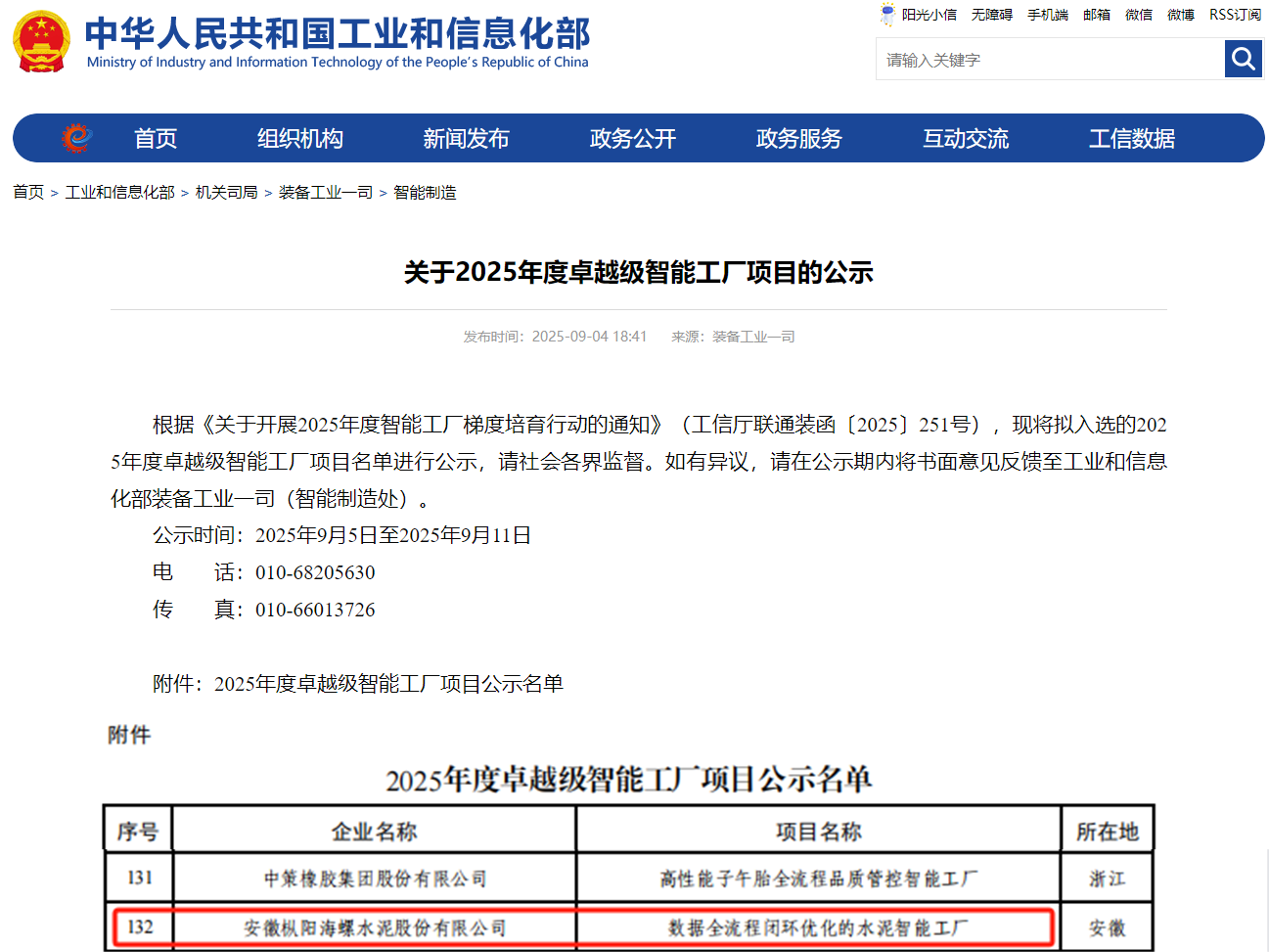1269x952 pixels.
Task: Open the 手机端 mobile version link
Action: 1047,15
